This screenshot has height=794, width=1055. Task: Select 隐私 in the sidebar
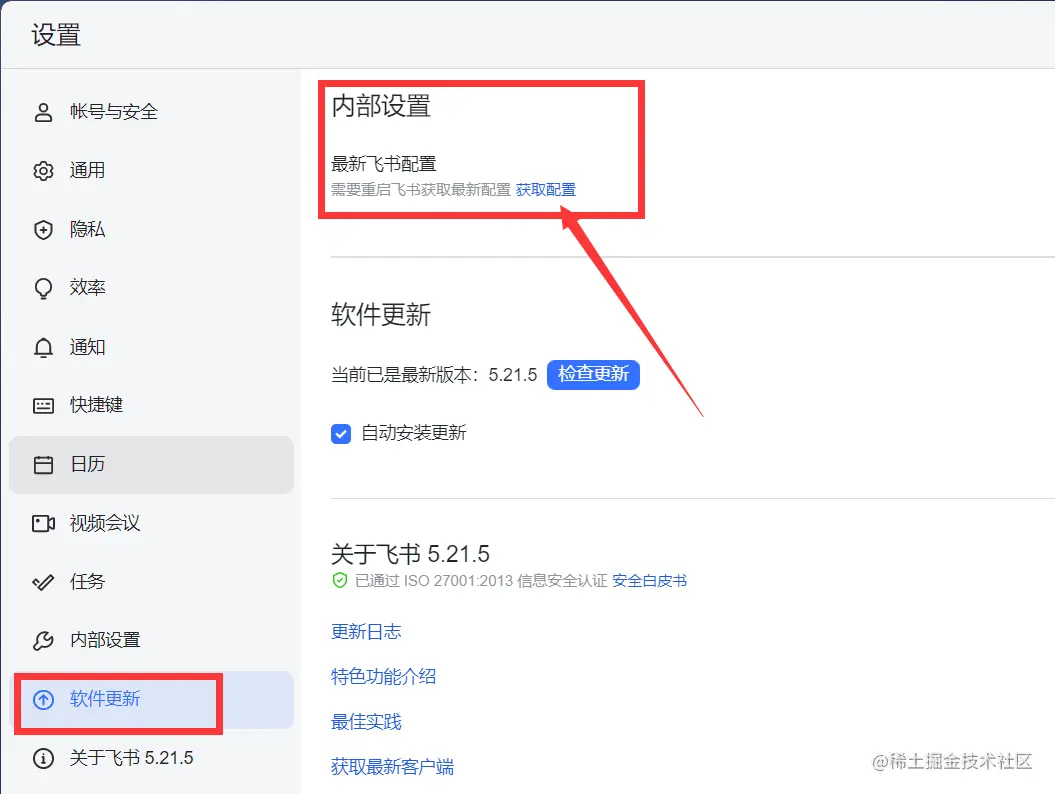tap(151, 229)
